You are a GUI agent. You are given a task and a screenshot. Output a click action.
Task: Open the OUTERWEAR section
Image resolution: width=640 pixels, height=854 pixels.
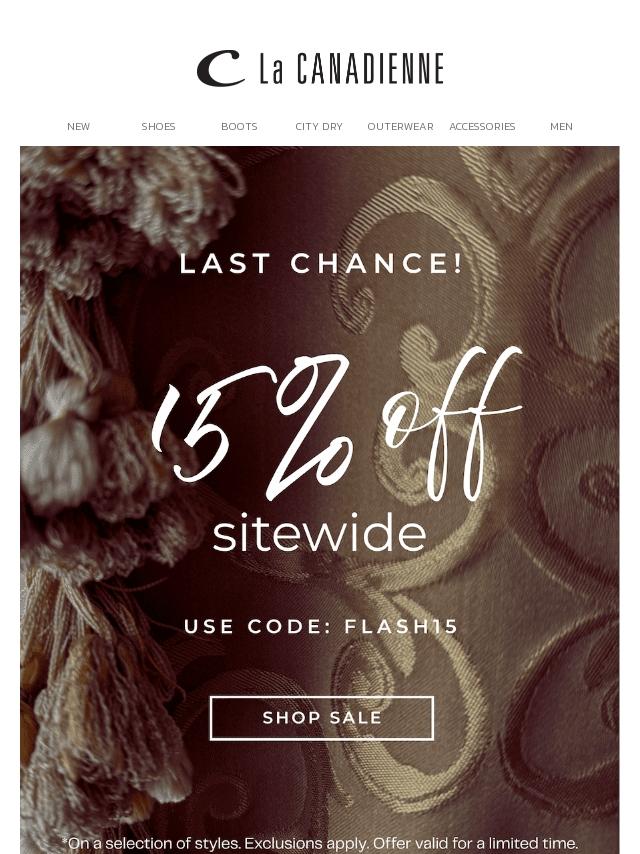(400, 126)
